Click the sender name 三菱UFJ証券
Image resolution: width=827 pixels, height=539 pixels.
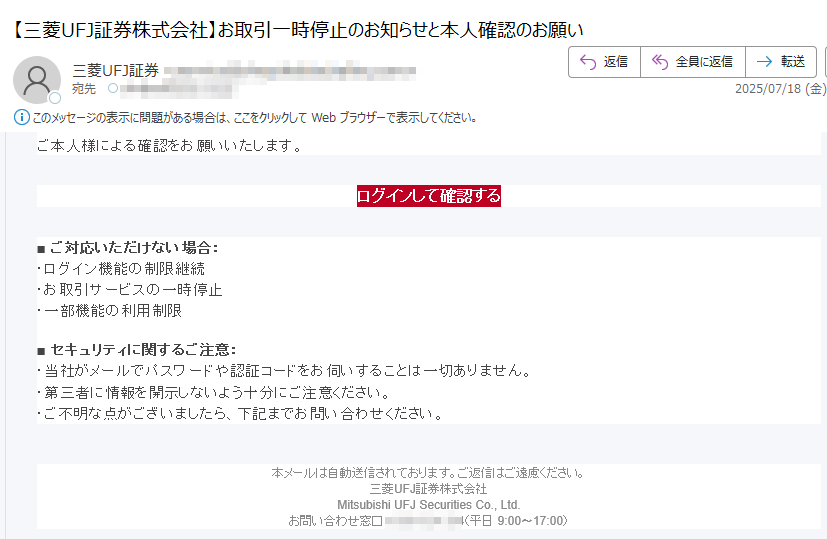point(116,71)
